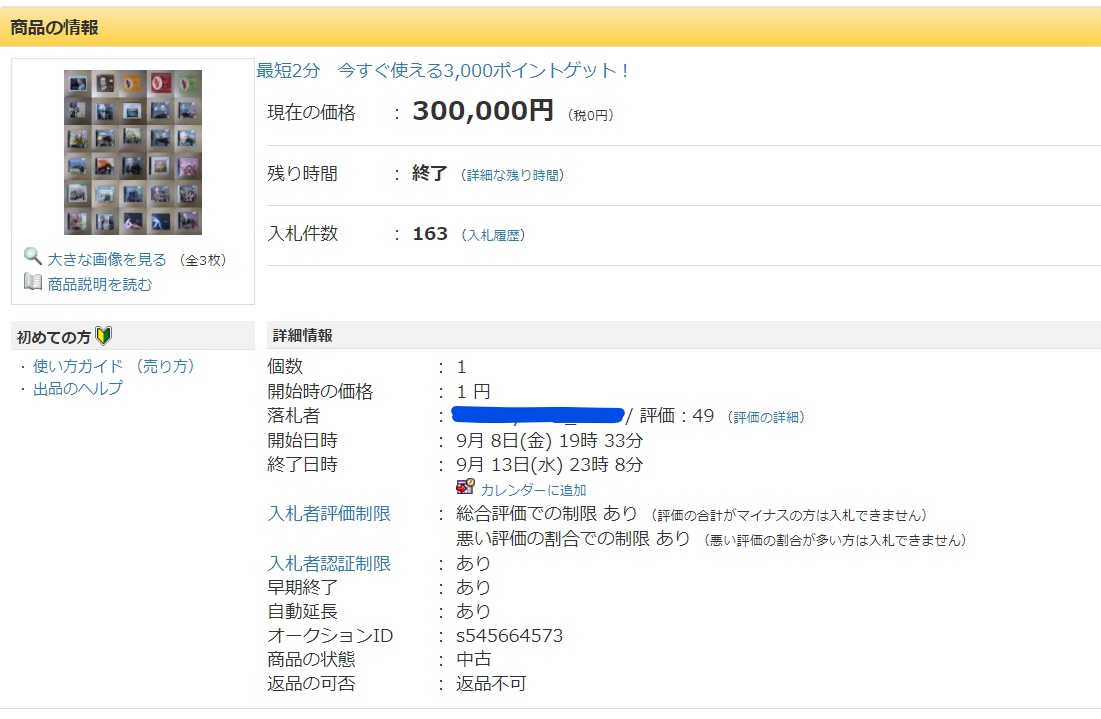Click the magnifying glass icon beside 大きな画像を見る
This screenshot has width=1101, height=719.
(33, 258)
